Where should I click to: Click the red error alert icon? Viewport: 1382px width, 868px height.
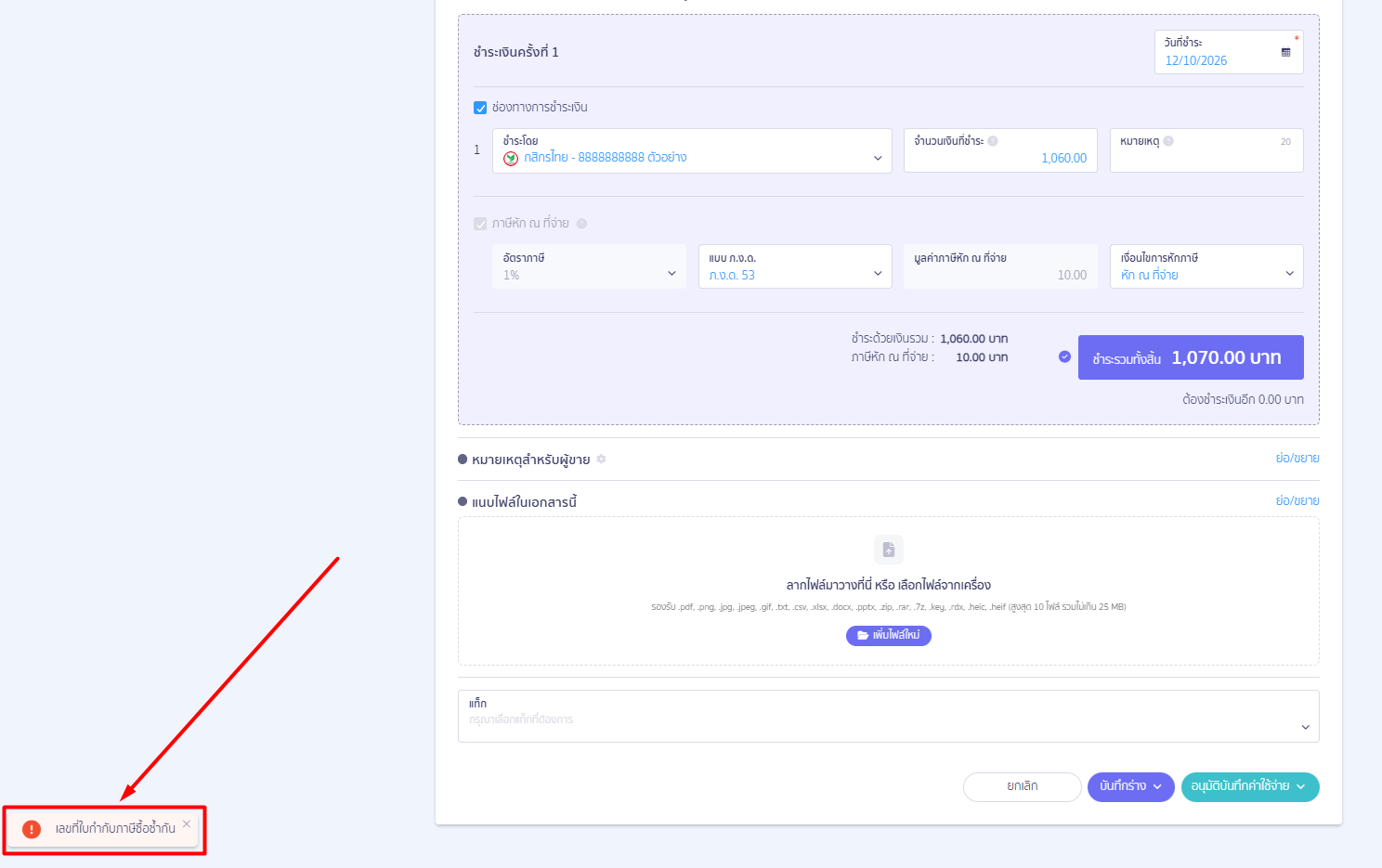coord(32,829)
